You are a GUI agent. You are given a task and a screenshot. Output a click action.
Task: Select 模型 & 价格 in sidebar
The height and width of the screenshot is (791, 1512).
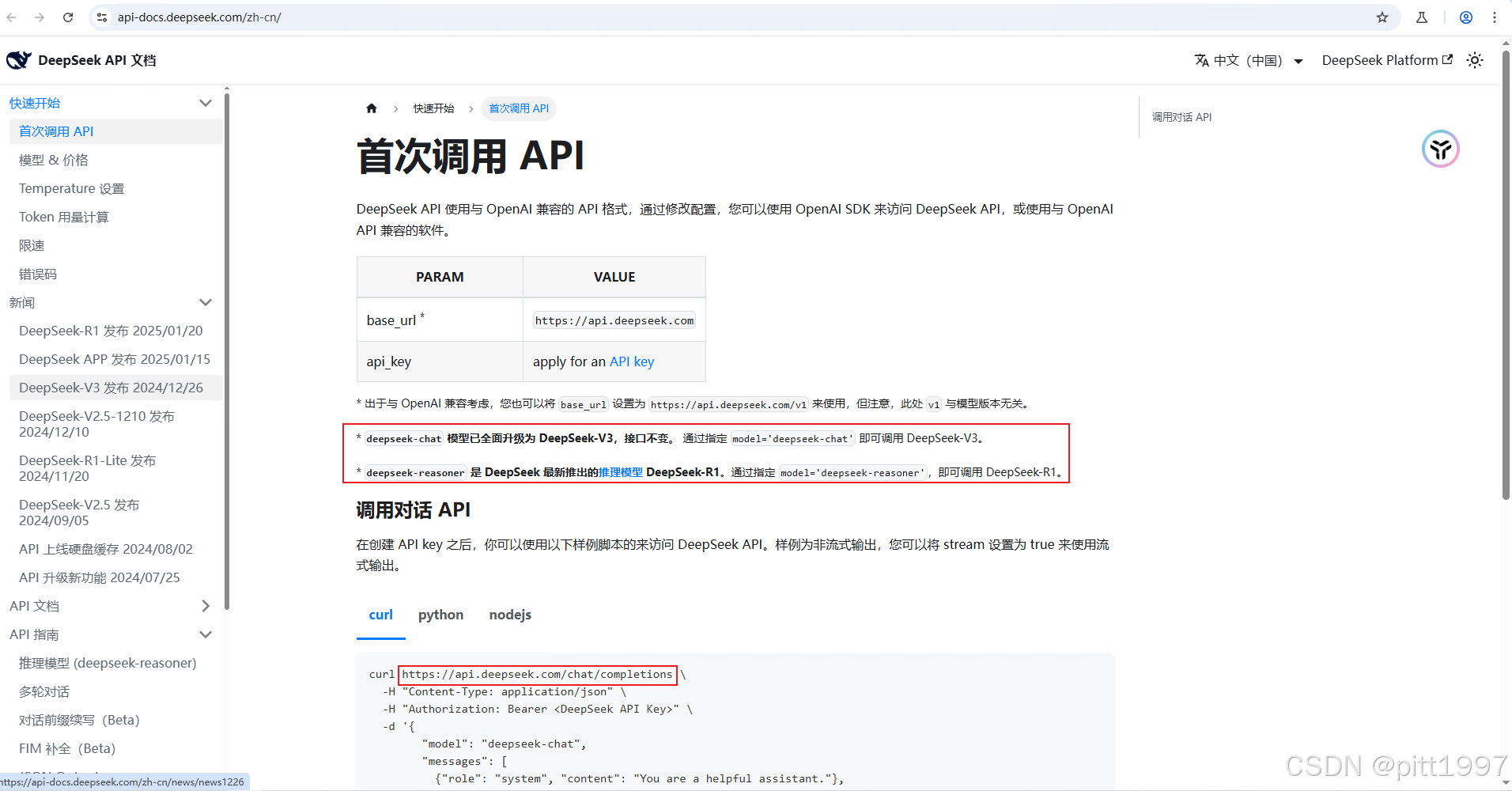pos(54,160)
